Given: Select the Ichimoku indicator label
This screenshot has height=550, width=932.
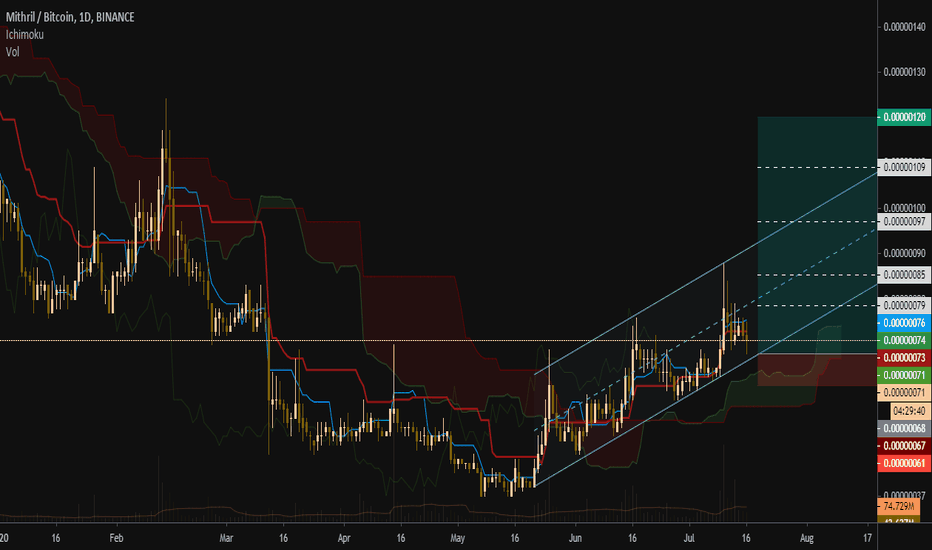Looking at the screenshot, I should click(x=24, y=34).
